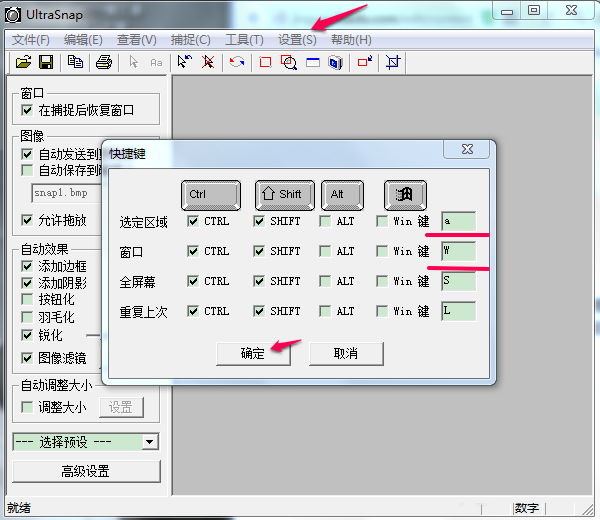Screen dimensions: 600x520
Task: Click the Shift key image in dialog
Action: coord(285,195)
